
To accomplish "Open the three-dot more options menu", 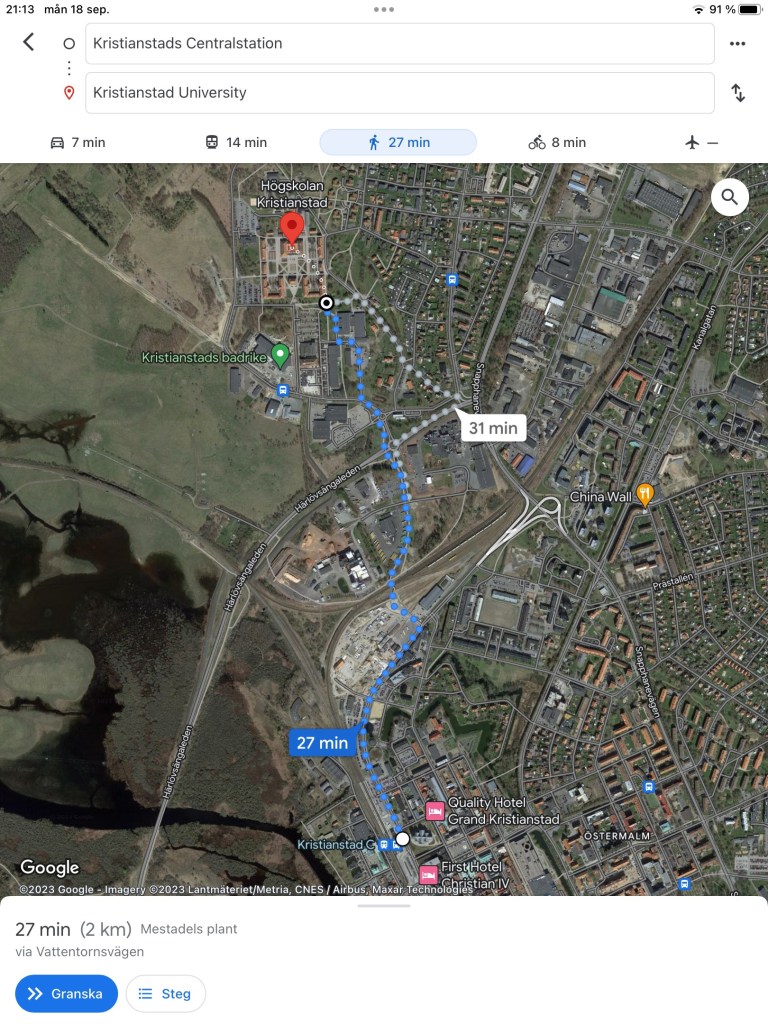I will tap(737, 43).
